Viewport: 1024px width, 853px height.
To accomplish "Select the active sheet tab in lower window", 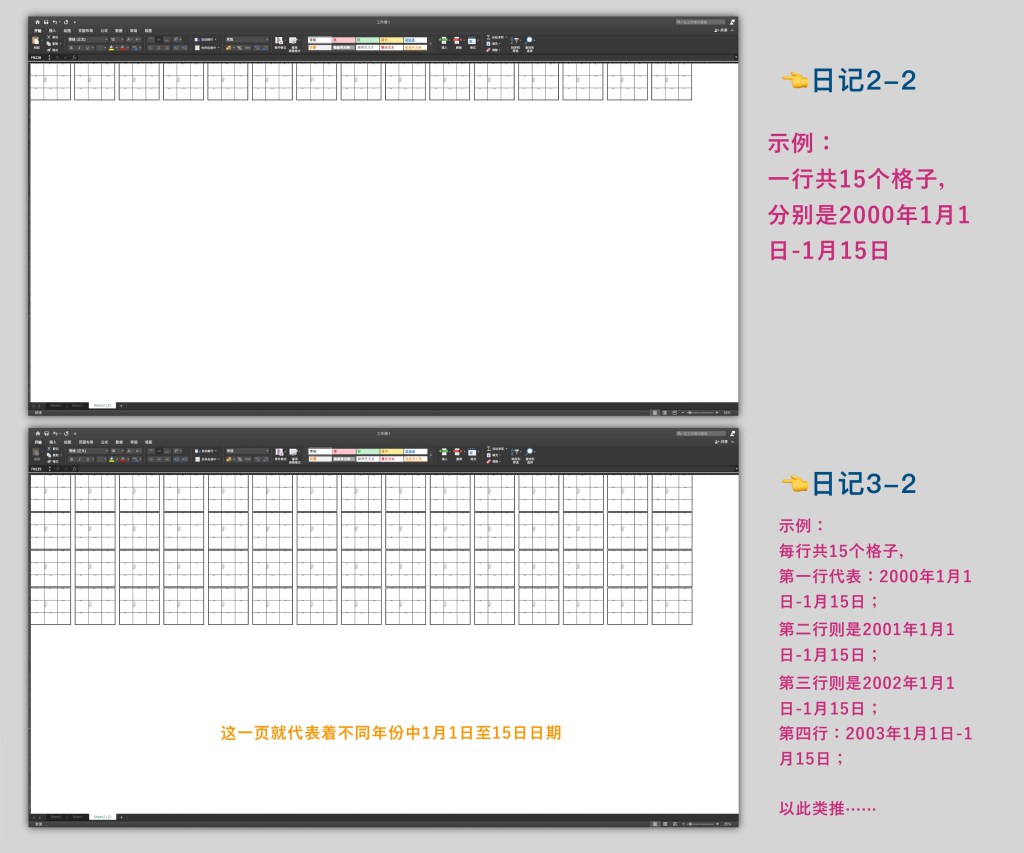I will tap(102, 817).
